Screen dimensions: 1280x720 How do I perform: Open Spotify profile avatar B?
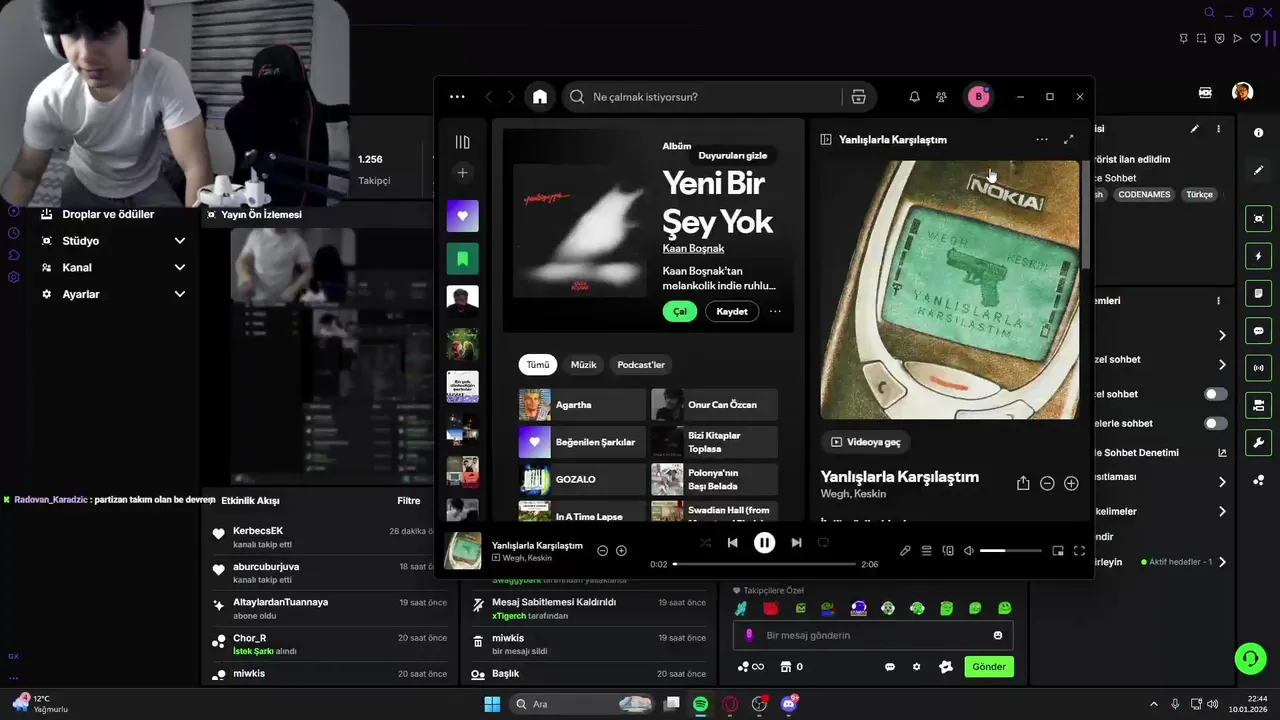coord(979,97)
